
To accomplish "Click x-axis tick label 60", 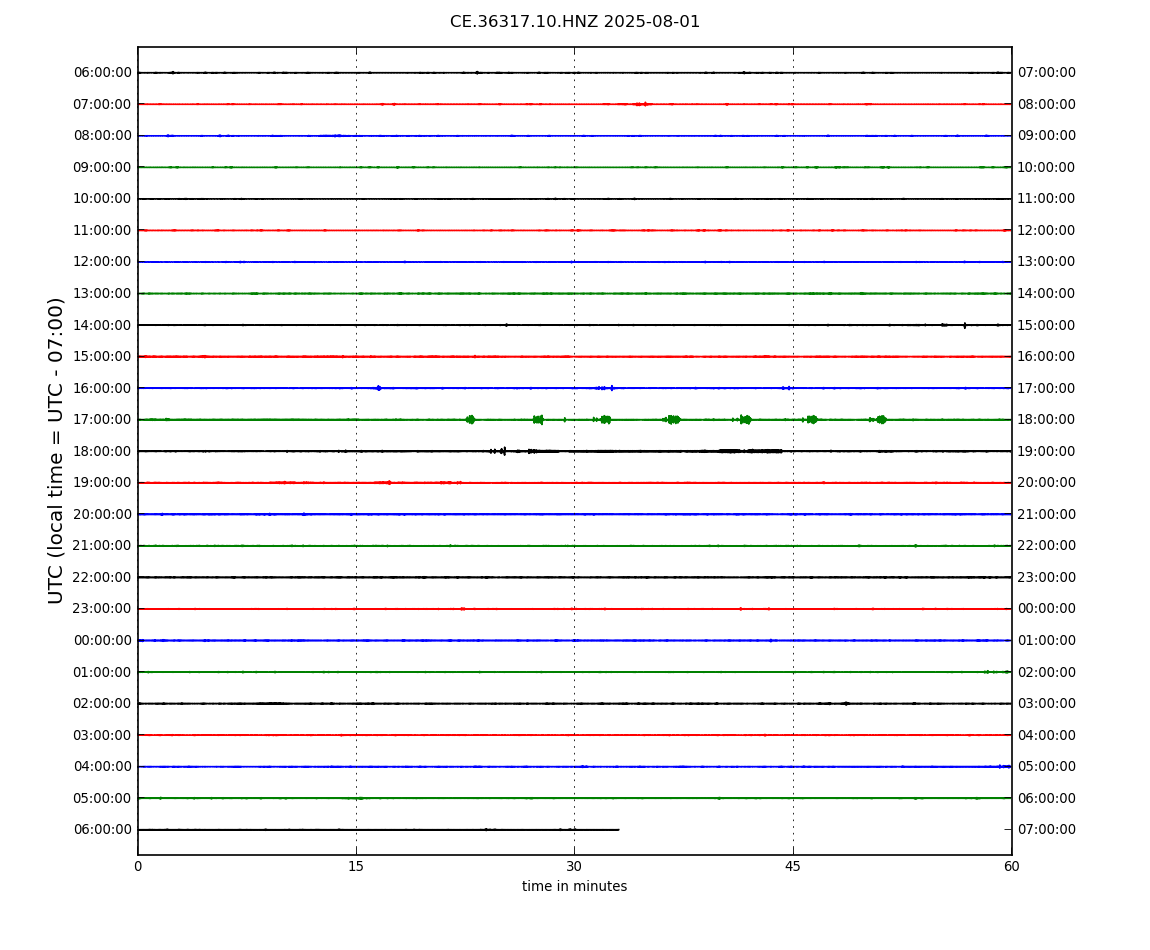I will 1011,866.
